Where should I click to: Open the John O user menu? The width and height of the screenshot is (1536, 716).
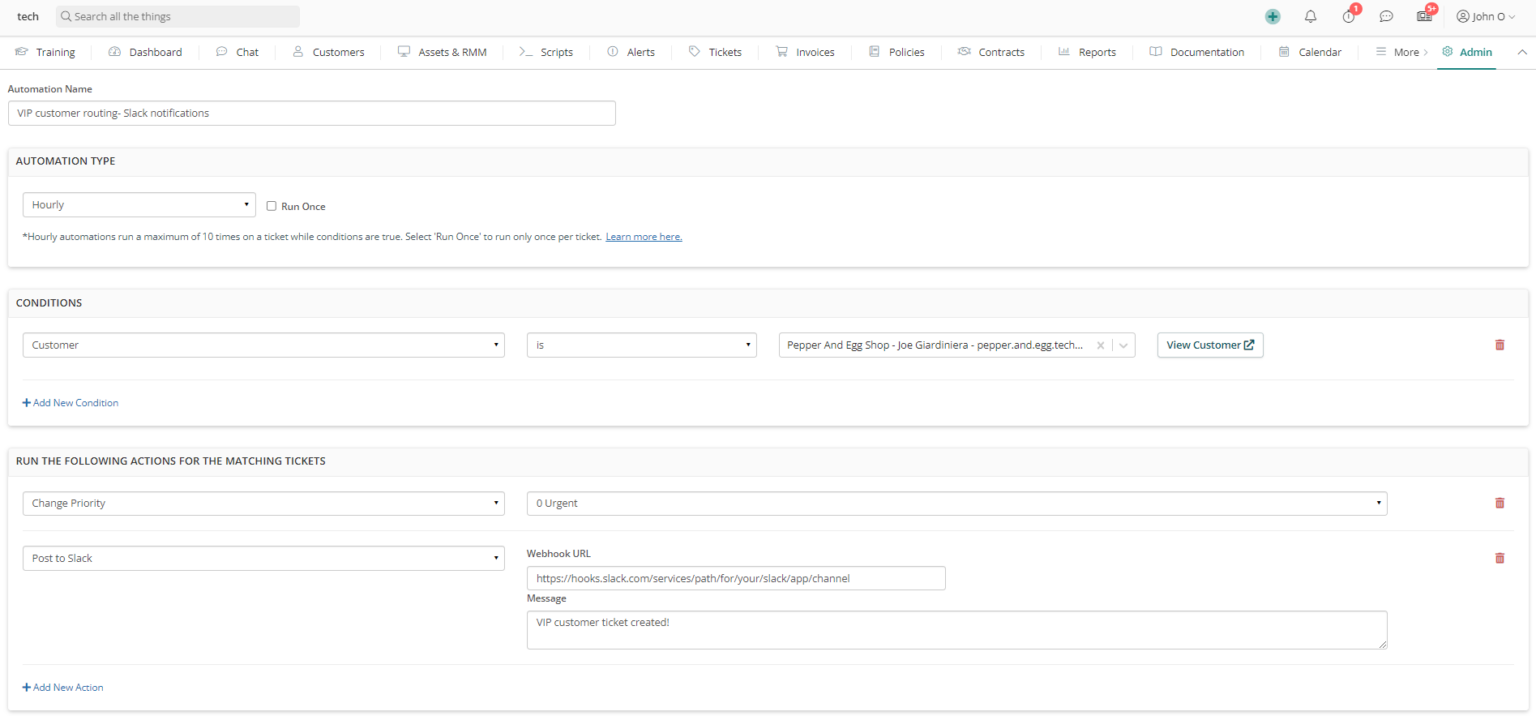1486,17
